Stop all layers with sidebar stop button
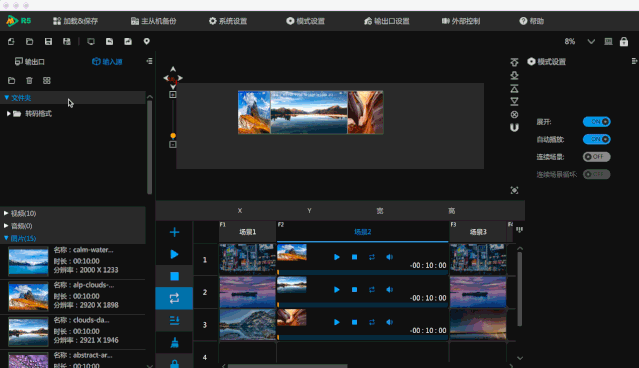 174,276
